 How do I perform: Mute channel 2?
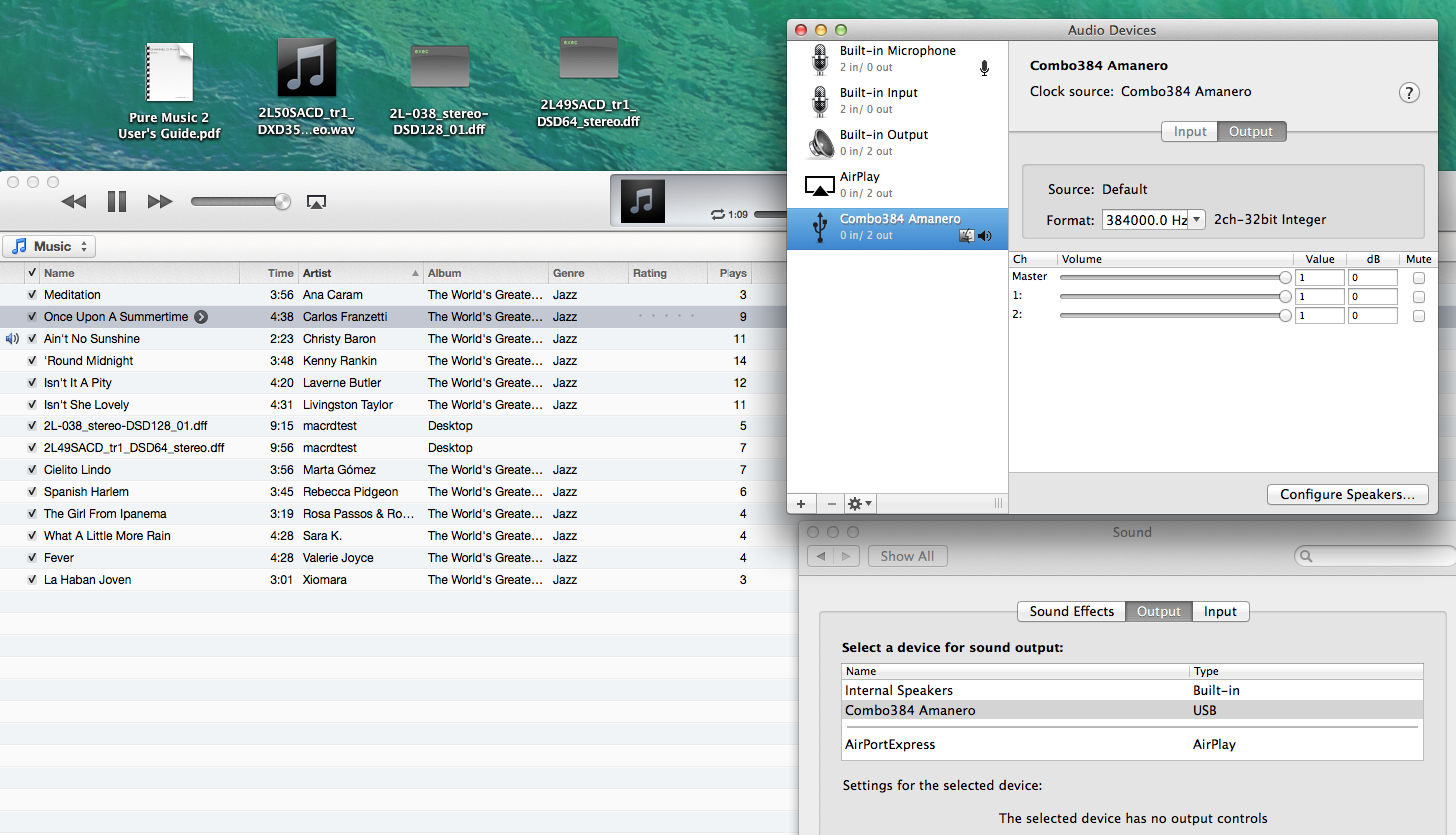click(x=1418, y=316)
